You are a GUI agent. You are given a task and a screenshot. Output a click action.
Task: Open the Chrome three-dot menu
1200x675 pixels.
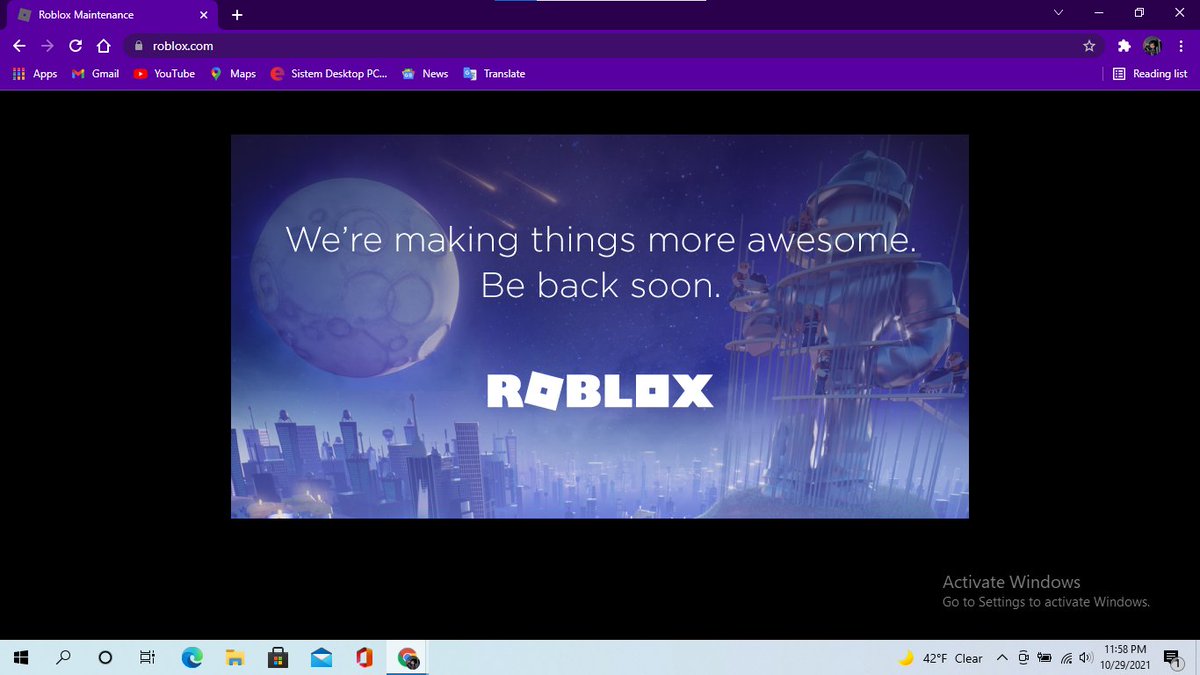(1181, 46)
